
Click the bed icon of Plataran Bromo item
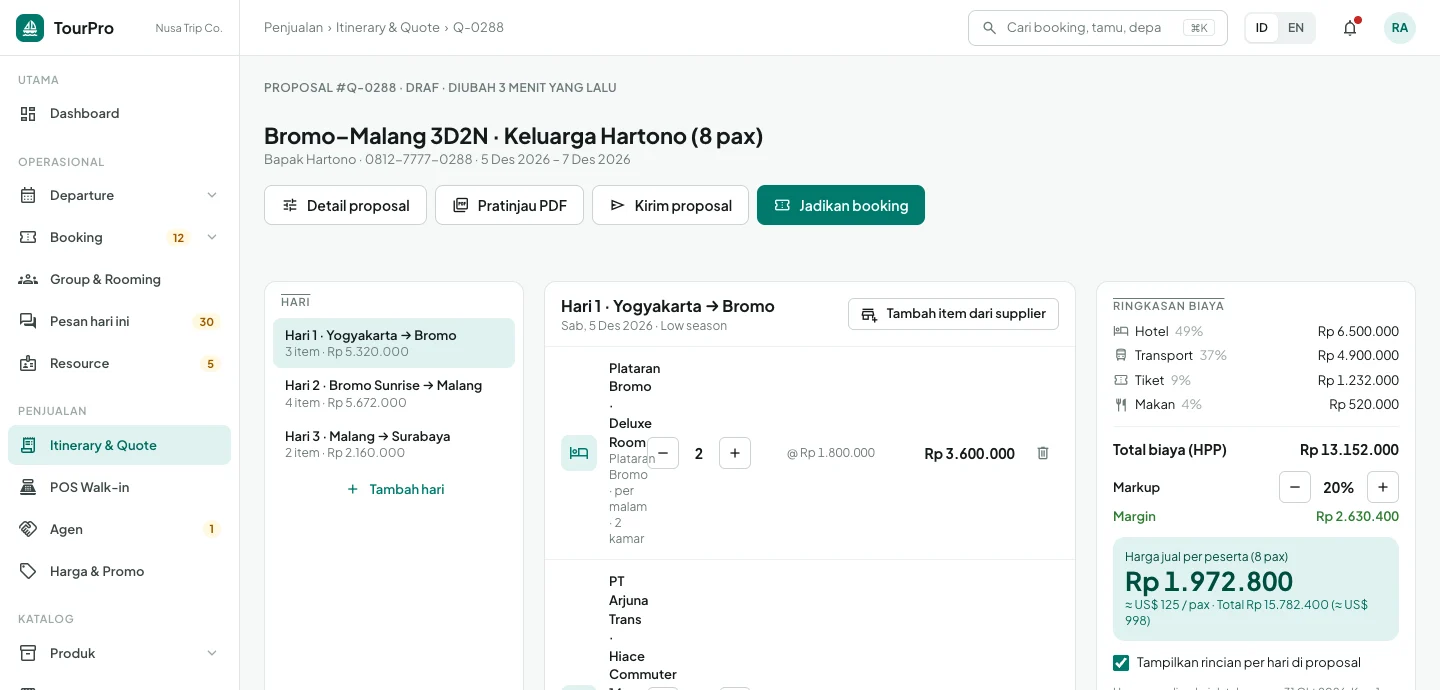pyautogui.click(x=579, y=453)
